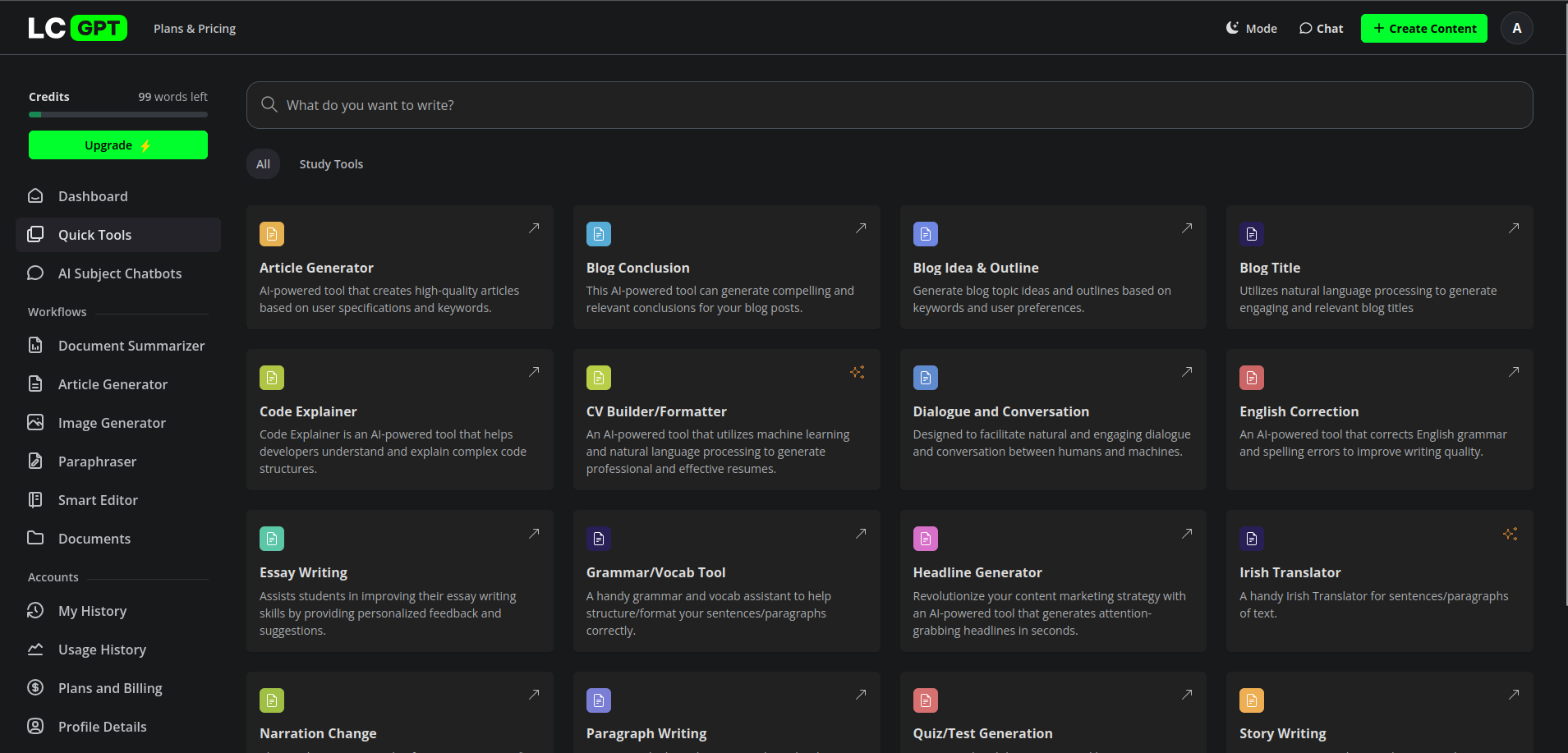This screenshot has width=1568, height=753.
Task: Click the Code Explainer card icon
Action: tap(272, 378)
